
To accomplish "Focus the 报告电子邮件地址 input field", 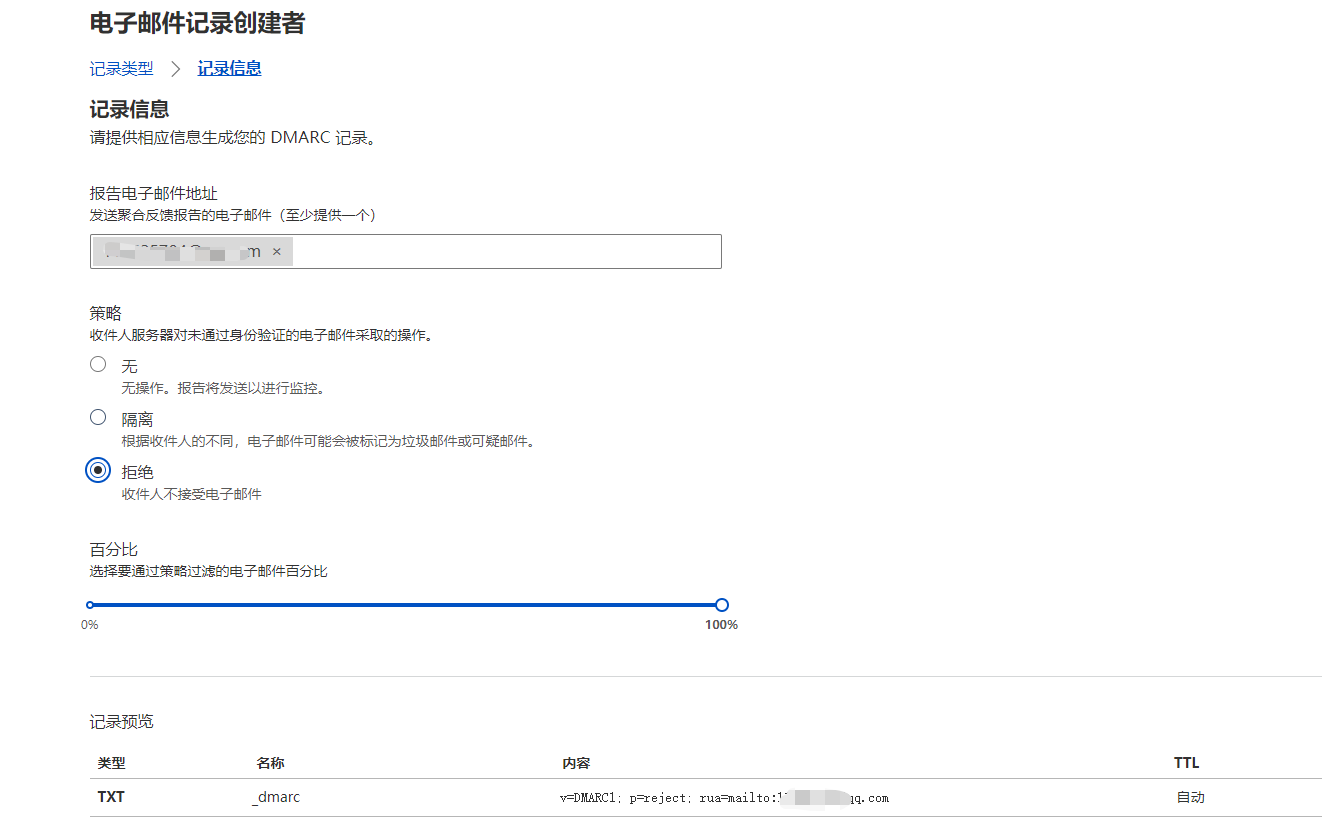I will tap(405, 251).
